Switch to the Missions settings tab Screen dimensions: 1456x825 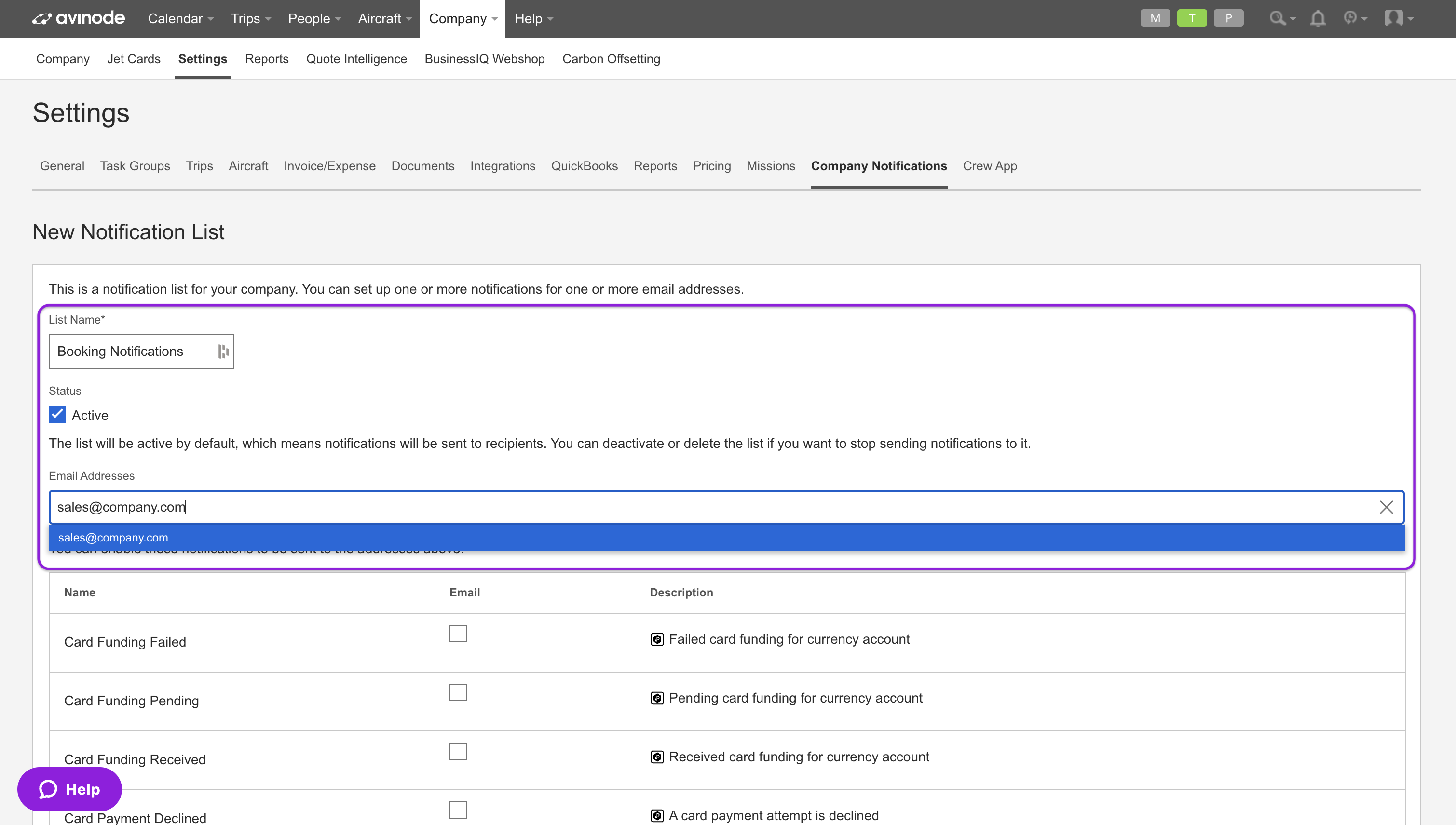click(x=771, y=166)
